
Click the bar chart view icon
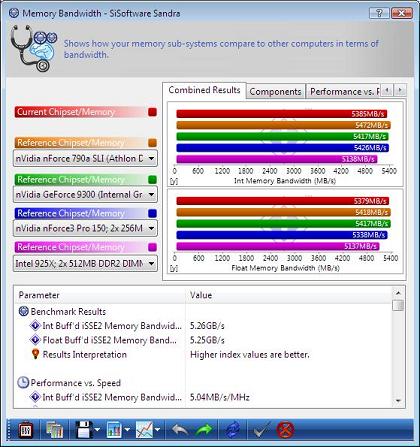pyautogui.click(x=114, y=430)
